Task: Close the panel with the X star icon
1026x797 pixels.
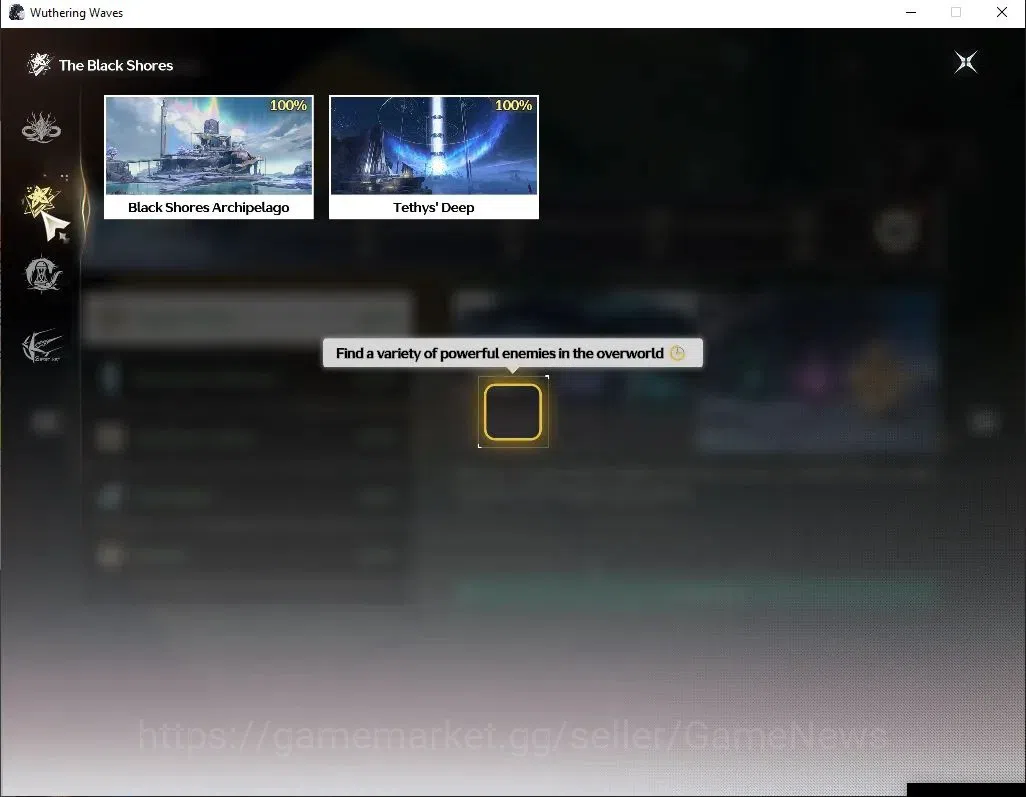Action: point(965,63)
